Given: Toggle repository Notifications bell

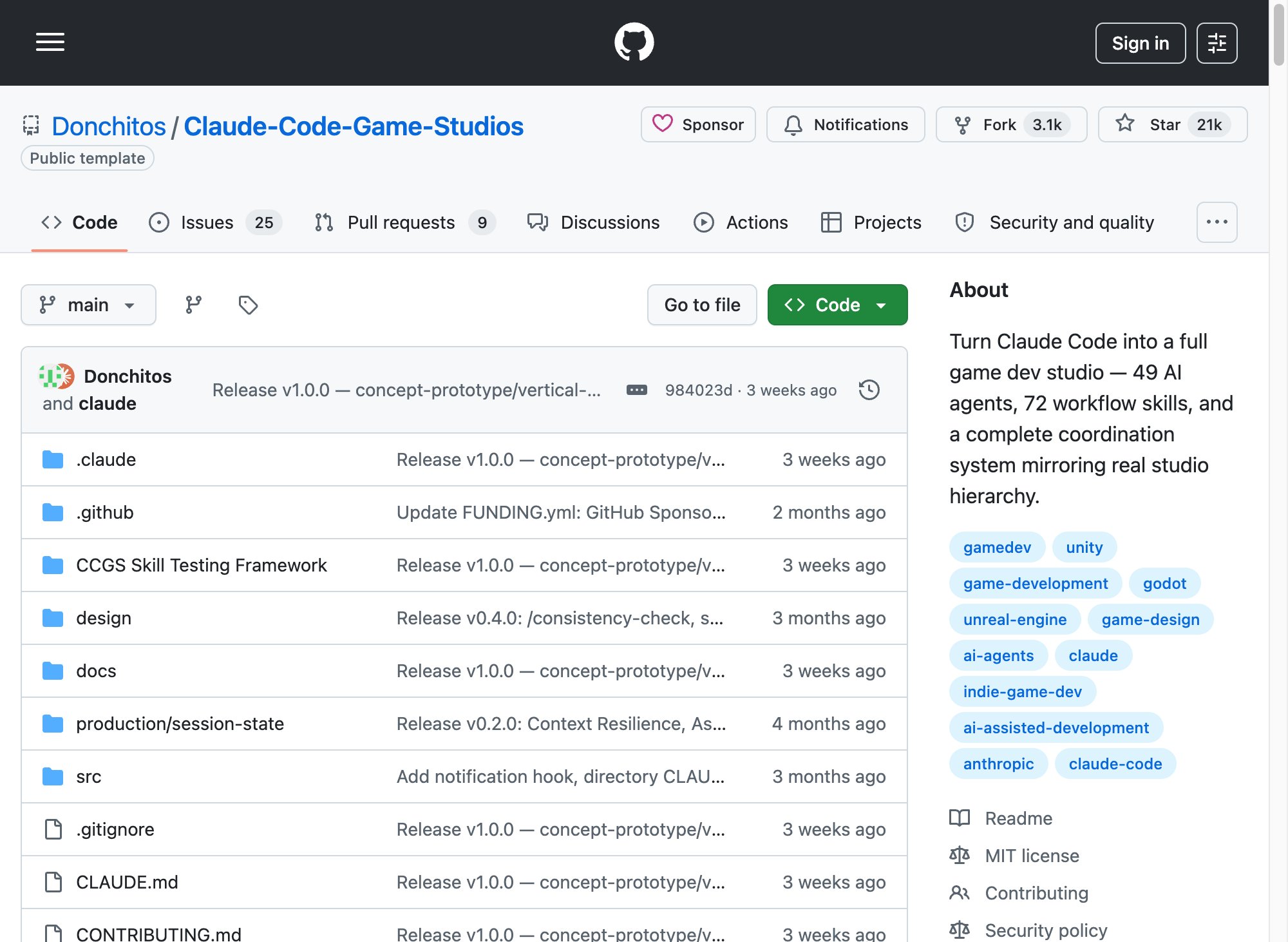Looking at the screenshot, I should (x=845, y=124).
